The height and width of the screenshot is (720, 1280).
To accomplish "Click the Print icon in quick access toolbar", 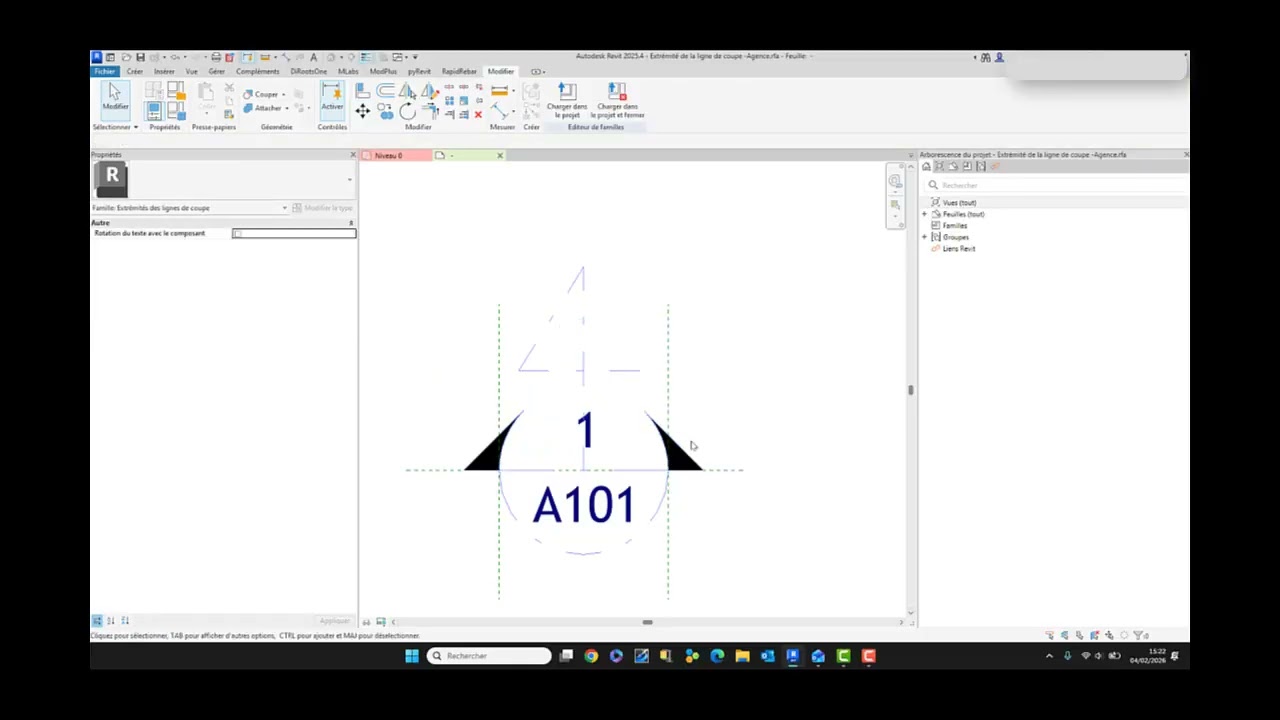I will (216, 57).
